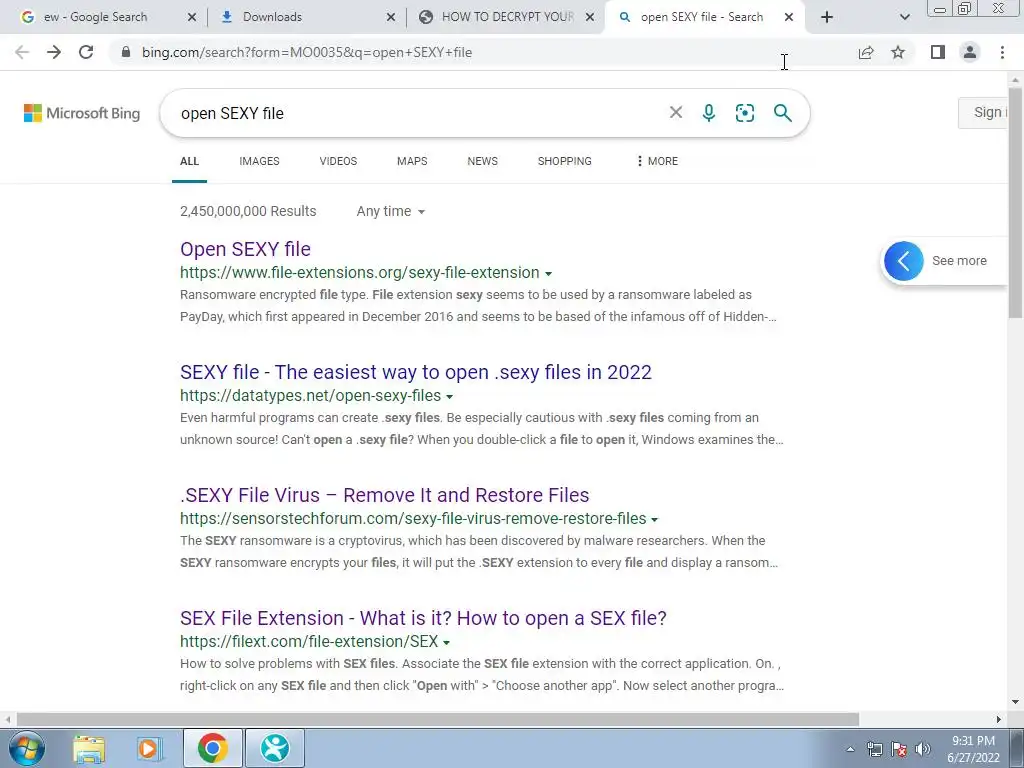1024x768 pixels.
Task: Close the ew - Google Search tab
Action: tap(191, 17)
